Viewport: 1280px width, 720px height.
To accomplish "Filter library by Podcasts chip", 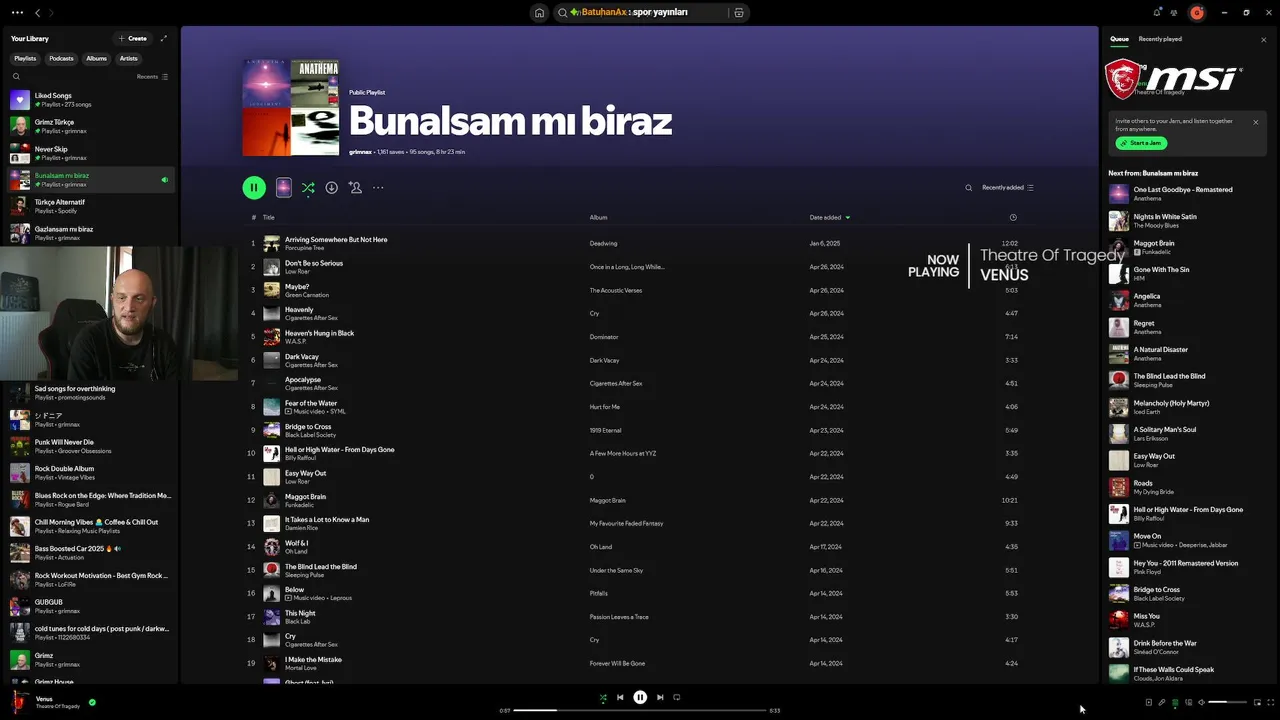I will coord(61,58).
